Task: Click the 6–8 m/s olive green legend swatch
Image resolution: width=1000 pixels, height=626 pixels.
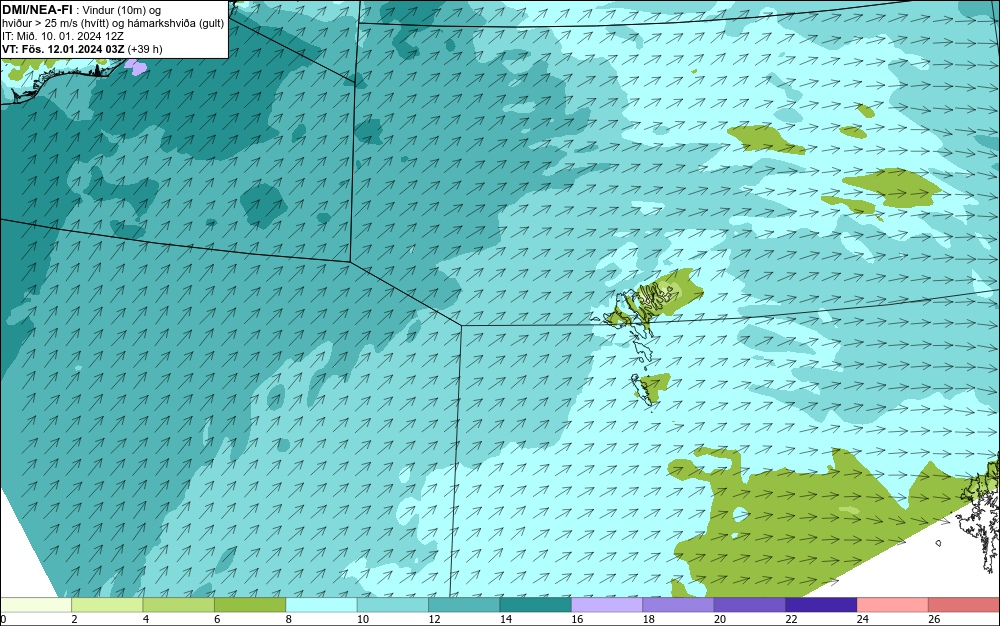Action: tap(250, 605)
